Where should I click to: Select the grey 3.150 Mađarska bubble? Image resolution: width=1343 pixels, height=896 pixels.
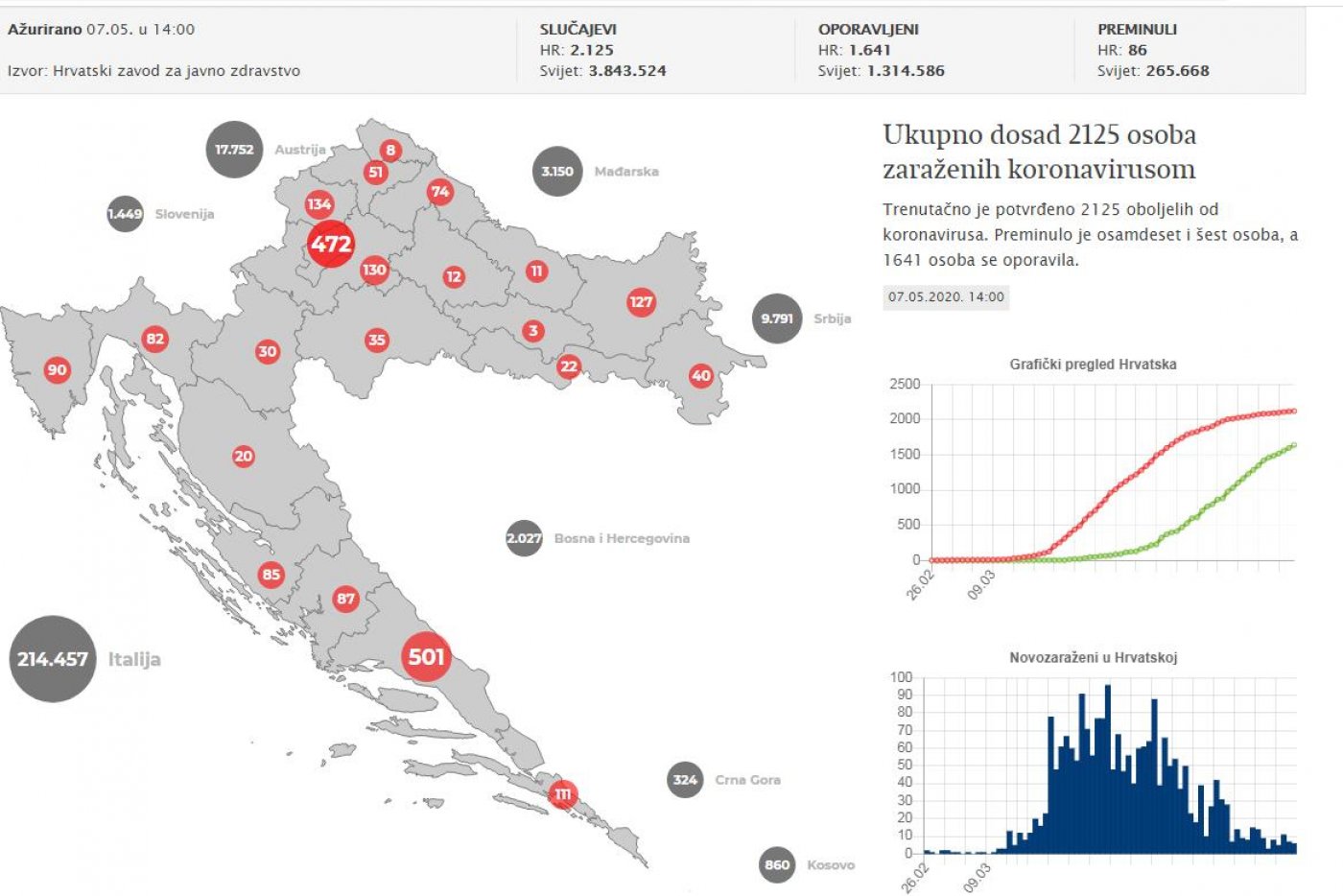click(557, 172)
